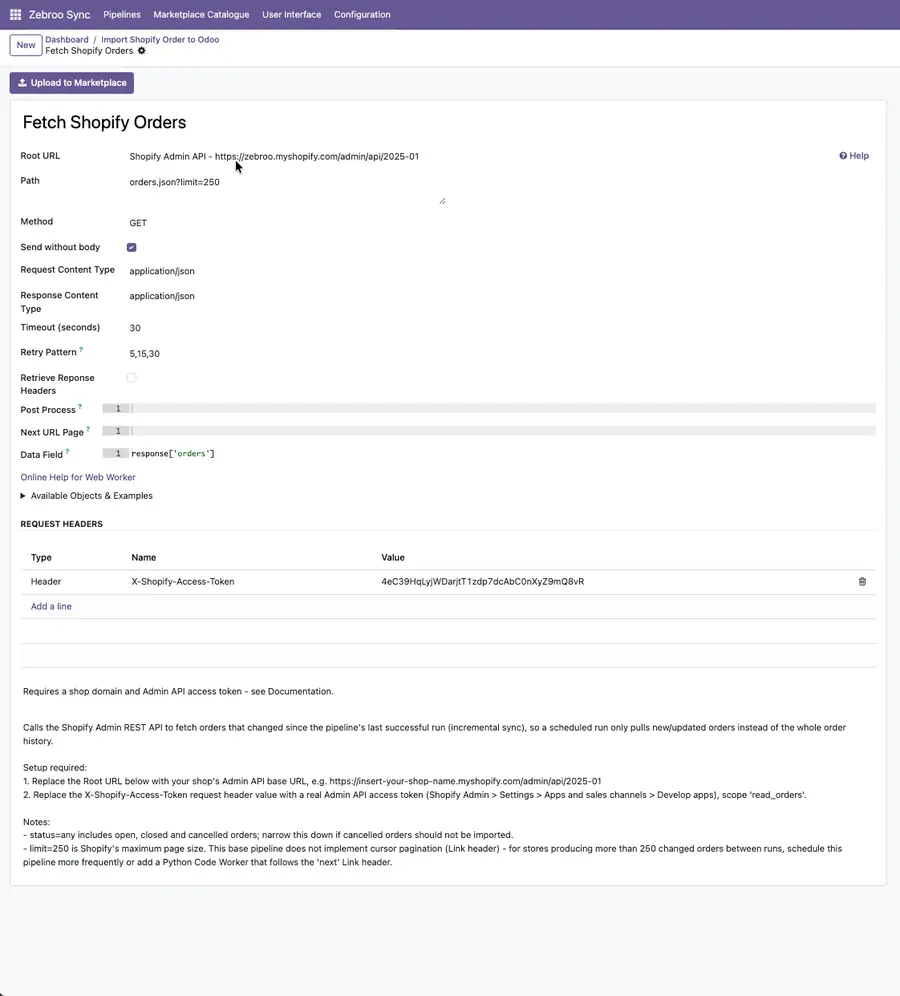900x996 pixels.
Task: Click the Value column header
Action: 393,557
